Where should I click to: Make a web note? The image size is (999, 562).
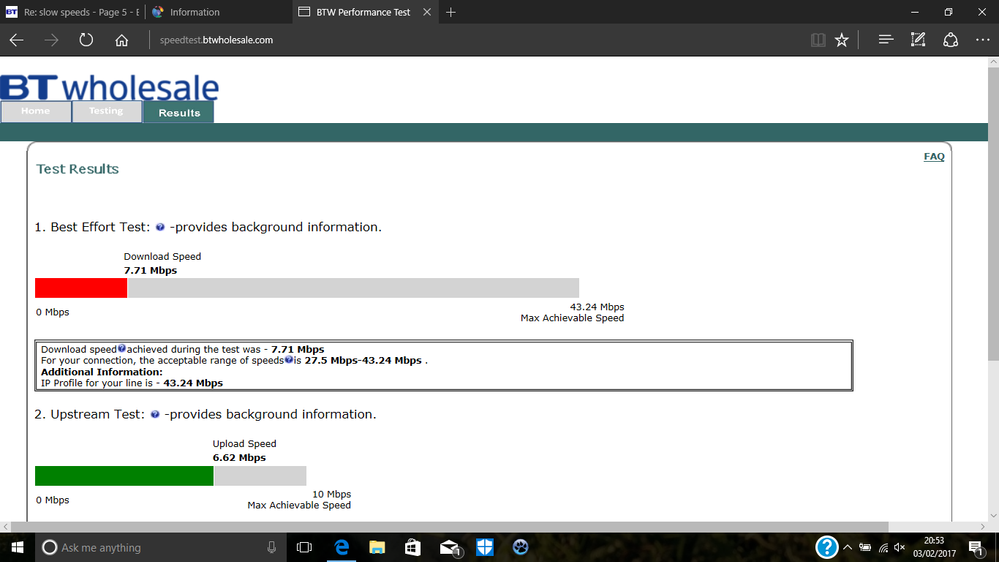[917, 40]
